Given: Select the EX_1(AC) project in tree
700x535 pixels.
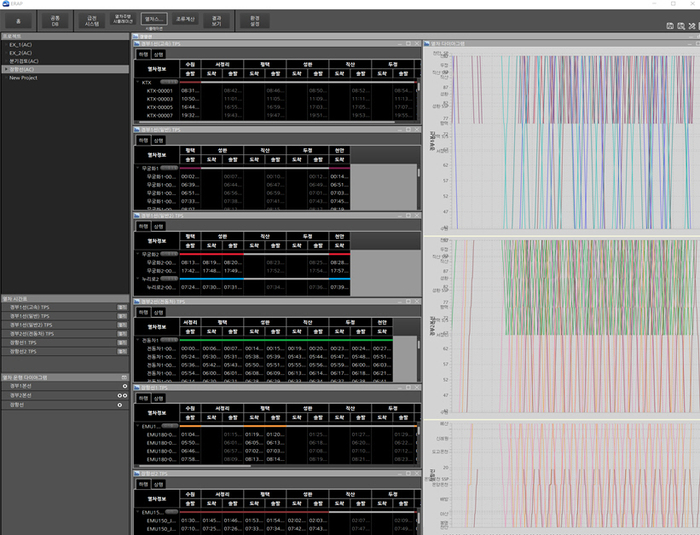Looking at the screenshot, I should click(x=22, y=46).
